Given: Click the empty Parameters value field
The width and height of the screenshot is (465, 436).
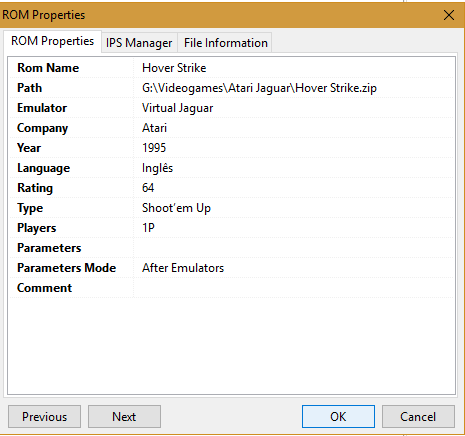Looking at the screenshot, I should [x=294, y=248].
